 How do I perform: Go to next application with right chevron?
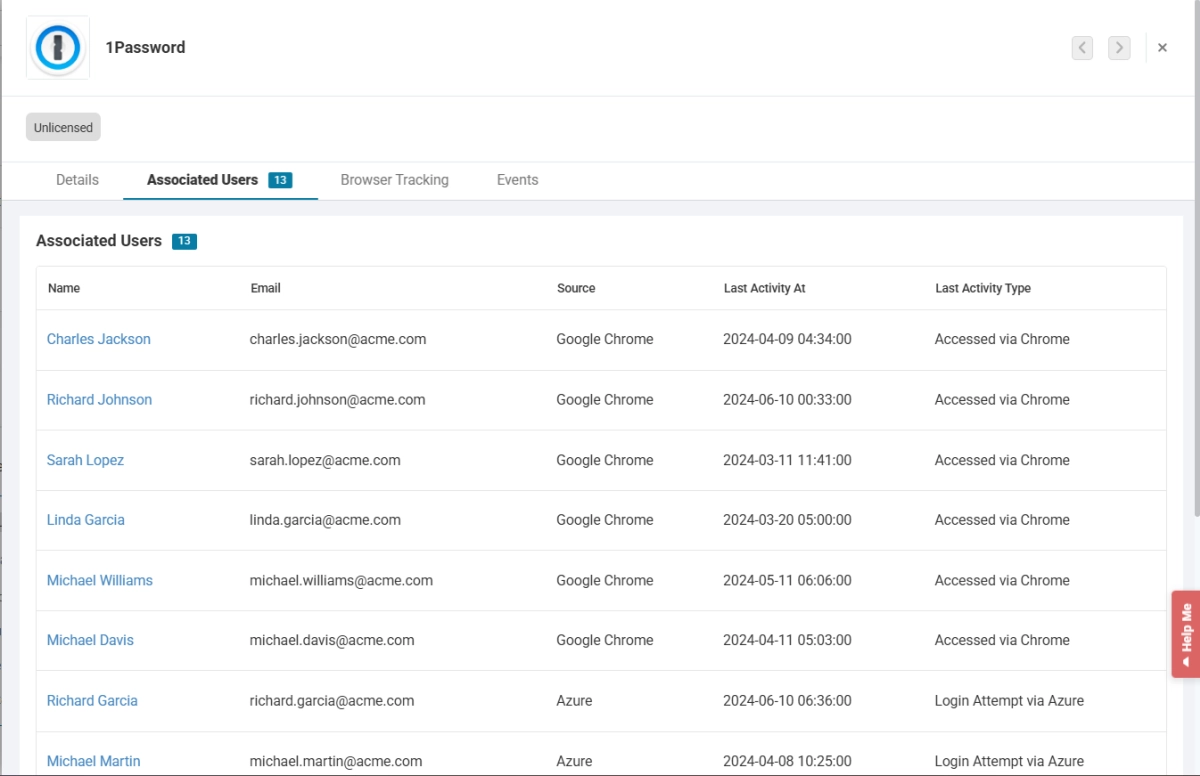pos(1119,47)
